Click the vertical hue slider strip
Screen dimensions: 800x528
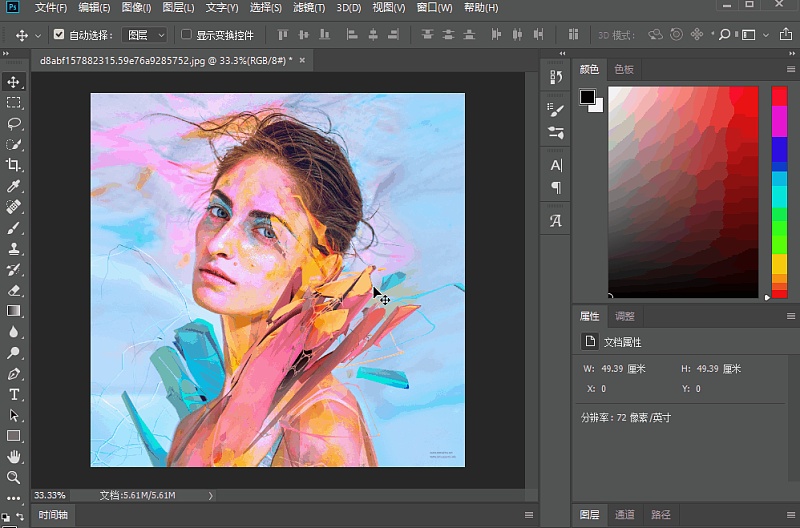[779, 192]
